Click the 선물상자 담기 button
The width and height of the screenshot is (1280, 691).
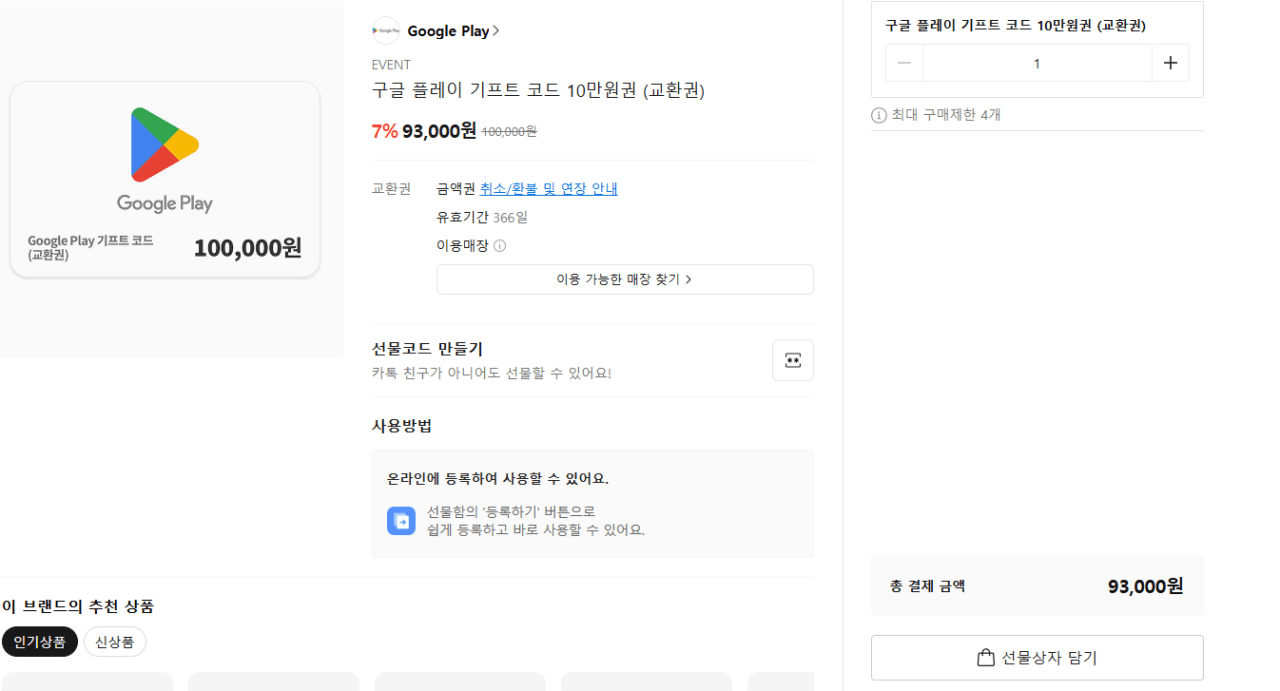[x=1037, y=657]
